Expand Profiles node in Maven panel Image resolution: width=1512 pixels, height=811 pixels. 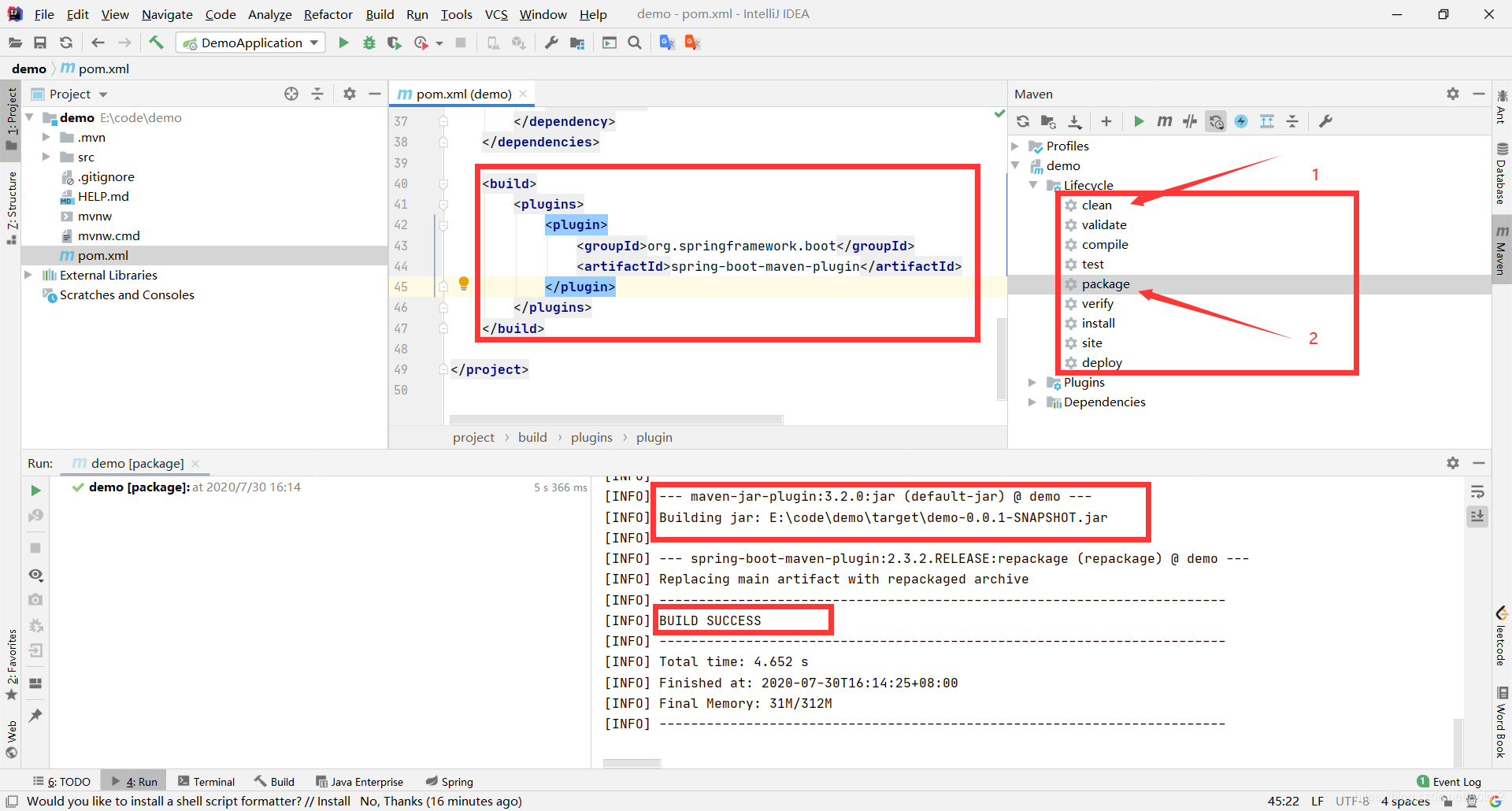[1015, 146]
